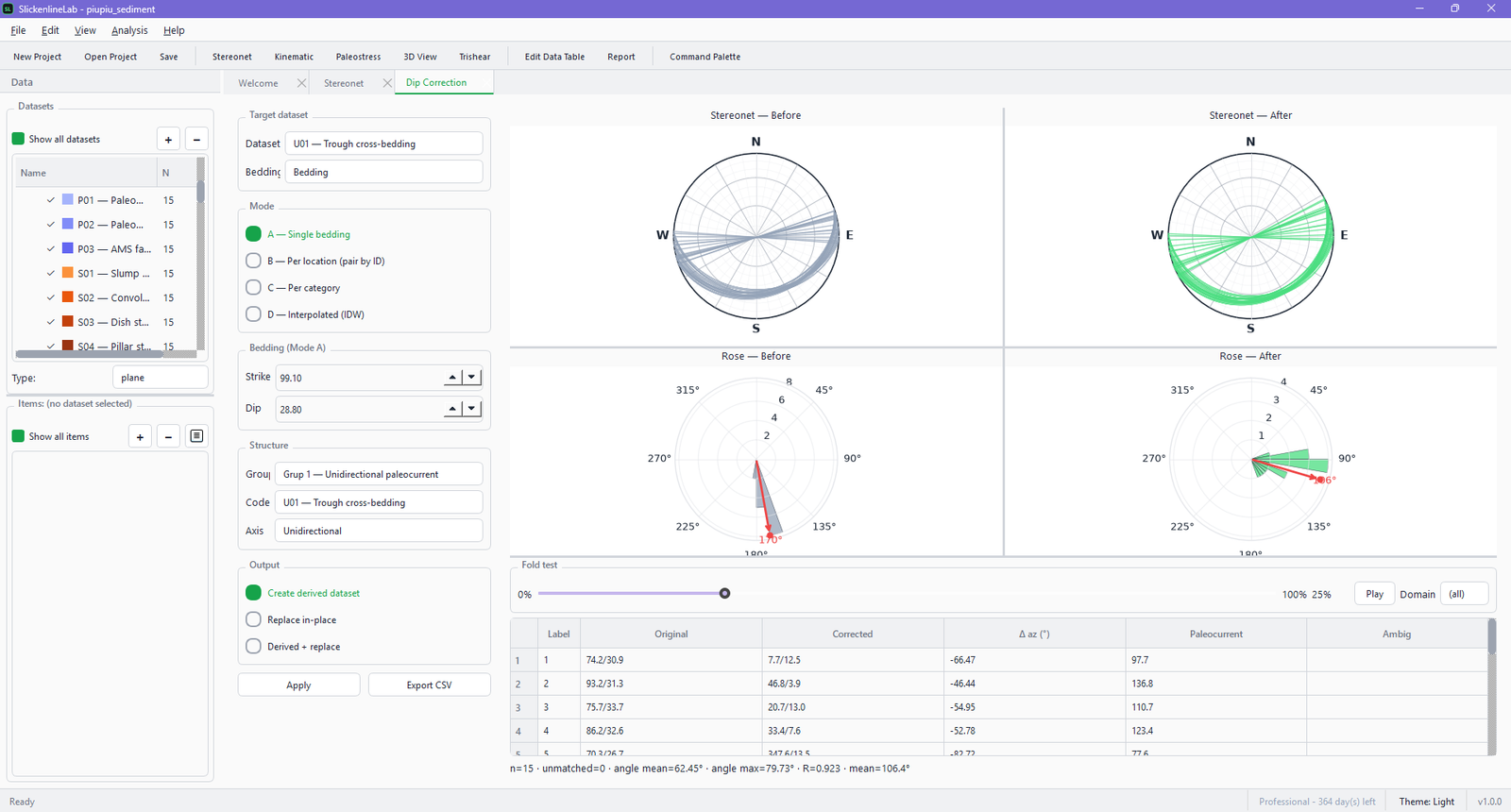Click the Apply button
The image size is (1511, 812).
[298, 685]
